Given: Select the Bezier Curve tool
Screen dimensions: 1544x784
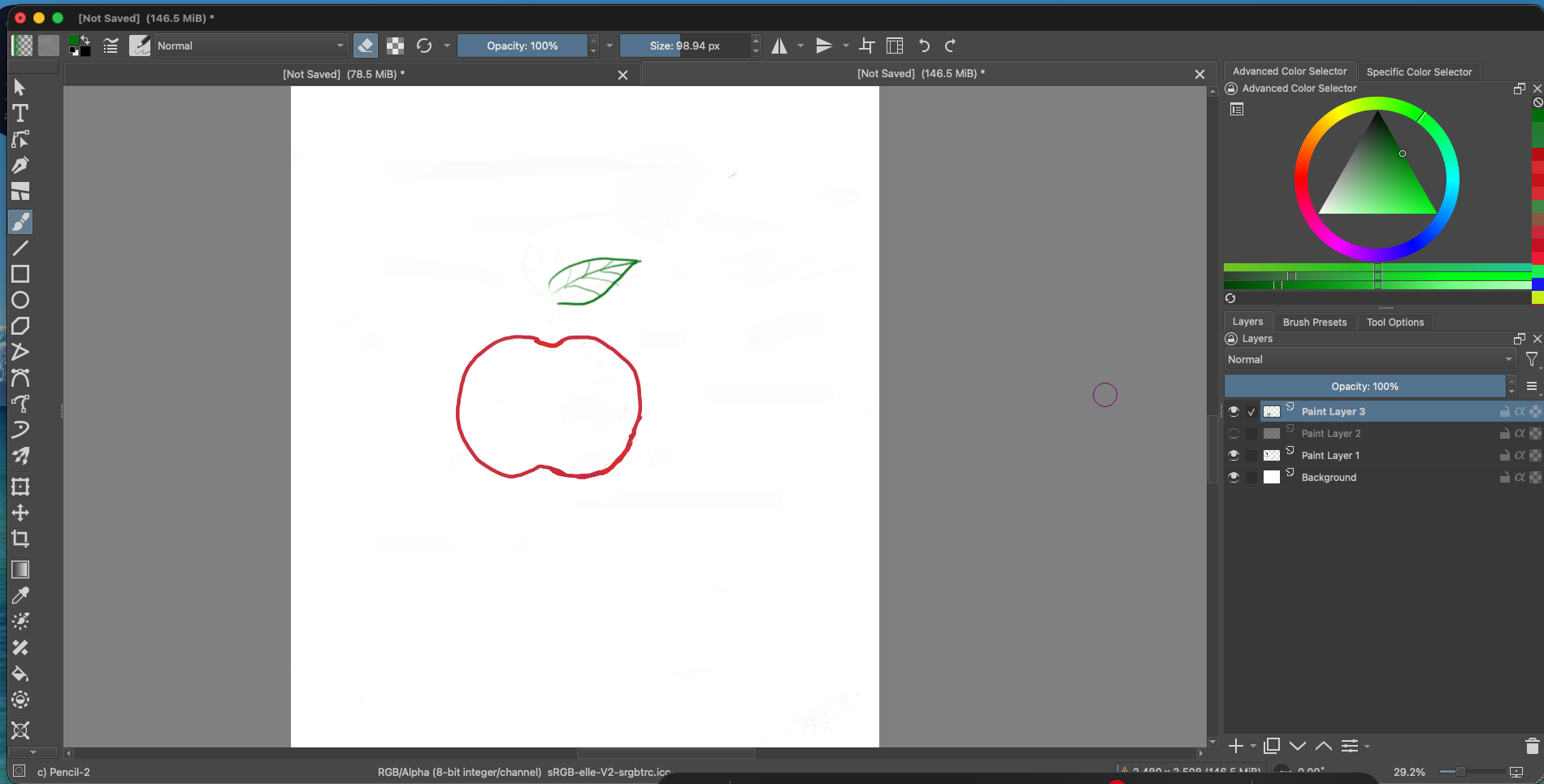Looking at the screenshot, I should [x=20, y=378].
